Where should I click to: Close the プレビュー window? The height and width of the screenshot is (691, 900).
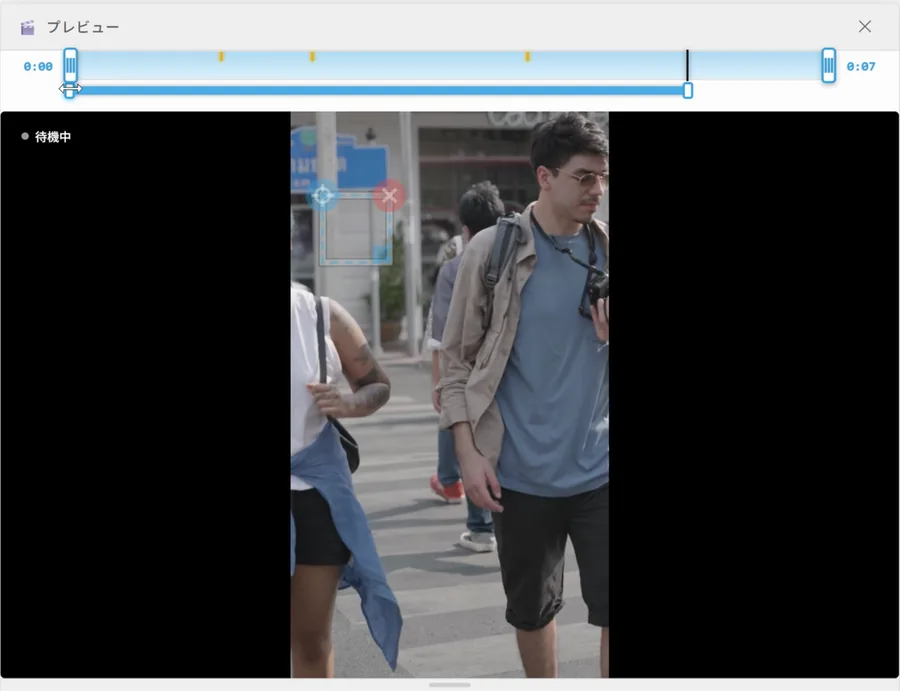coord(864,26)
